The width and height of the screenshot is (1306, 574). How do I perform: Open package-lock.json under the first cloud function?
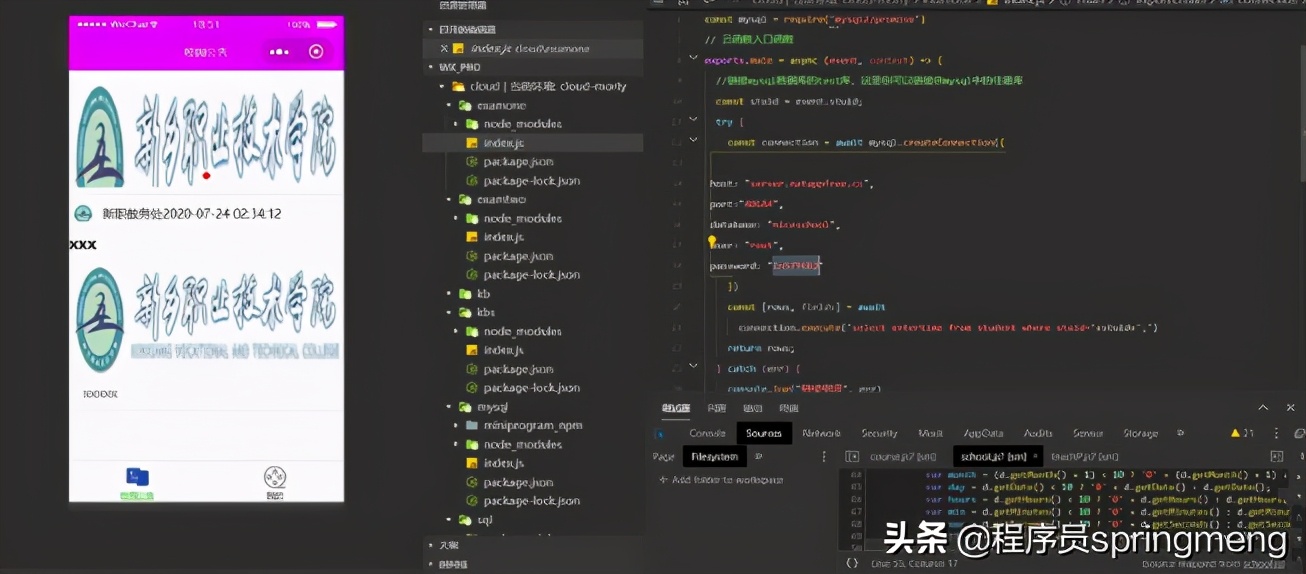(532, 181)
